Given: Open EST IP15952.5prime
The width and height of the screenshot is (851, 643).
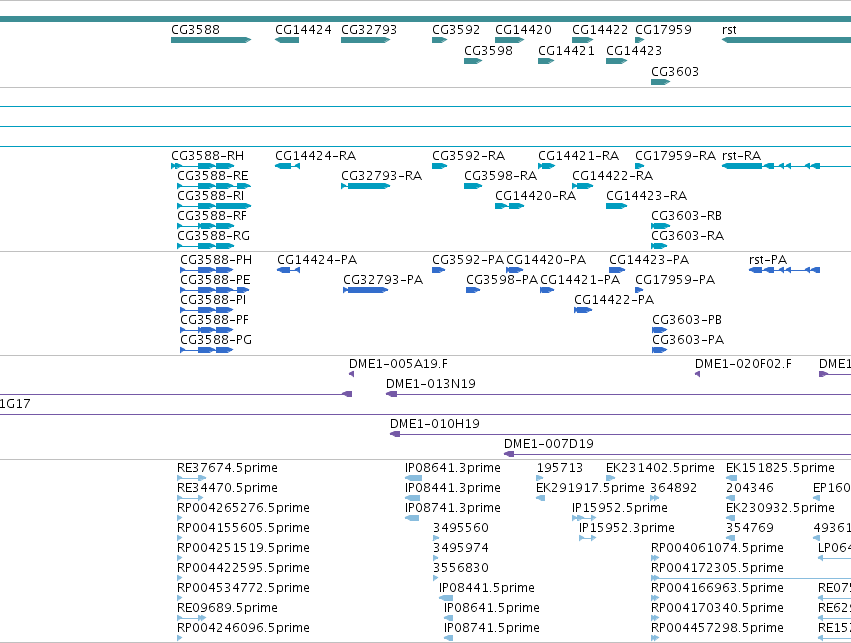Looking at the screenshot, I should click(x=619, y=508).
